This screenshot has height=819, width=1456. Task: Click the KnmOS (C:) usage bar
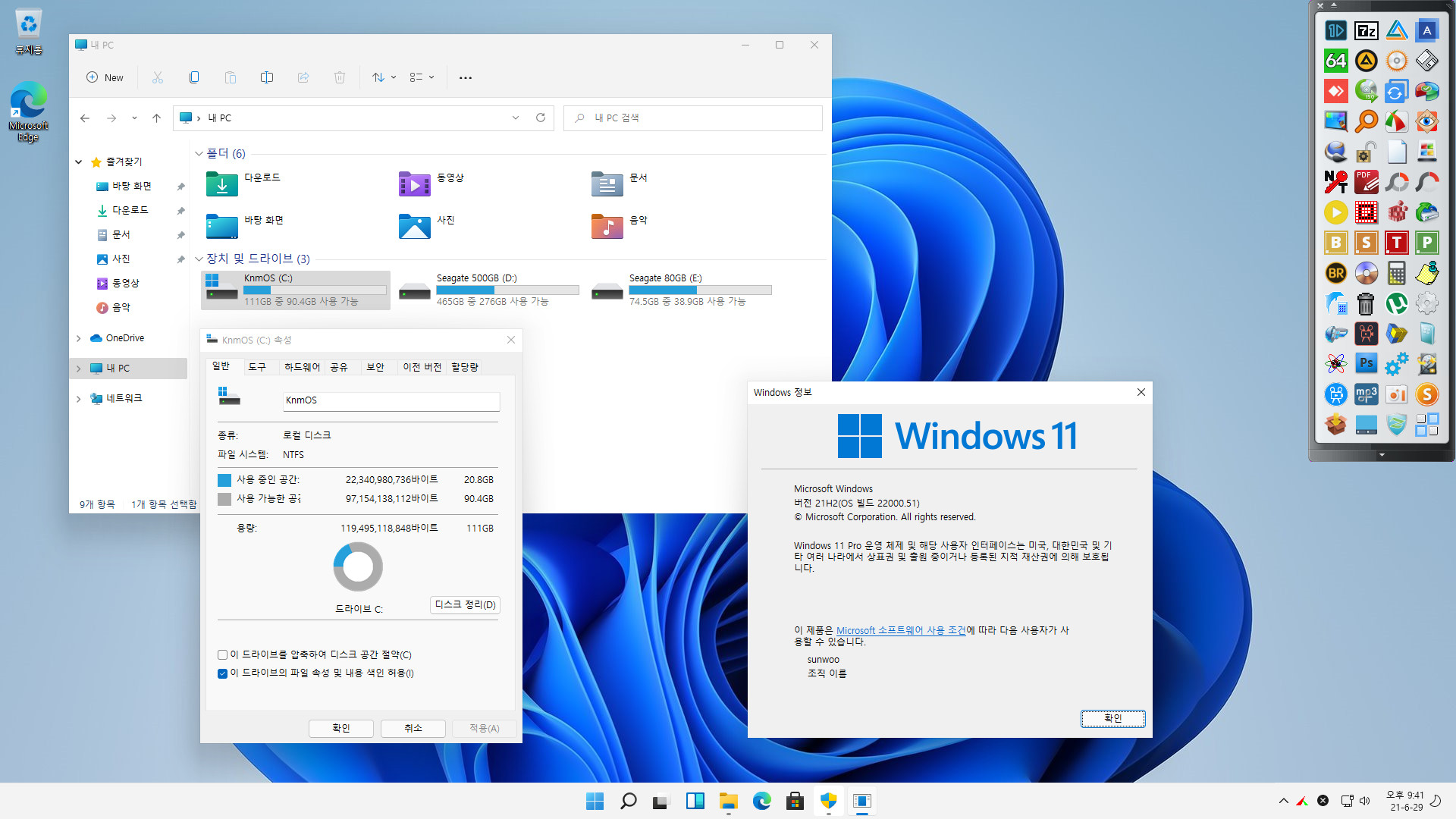[x=315, y=290]
